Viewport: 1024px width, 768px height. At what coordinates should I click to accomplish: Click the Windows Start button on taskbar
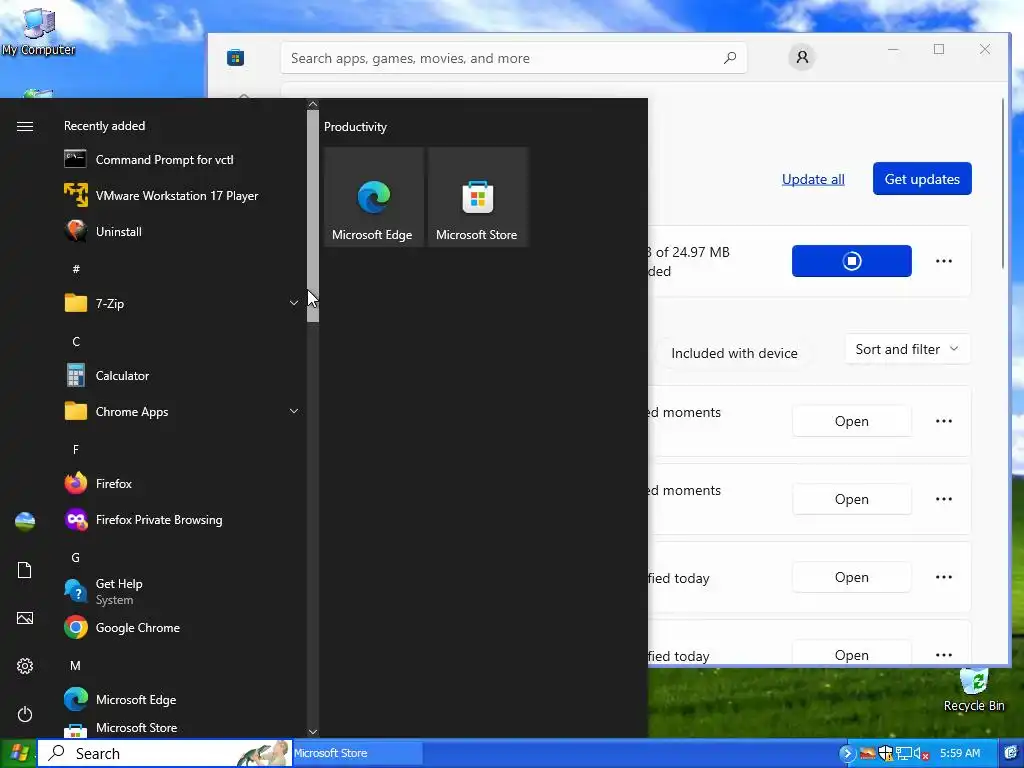[x=18, y=753]
